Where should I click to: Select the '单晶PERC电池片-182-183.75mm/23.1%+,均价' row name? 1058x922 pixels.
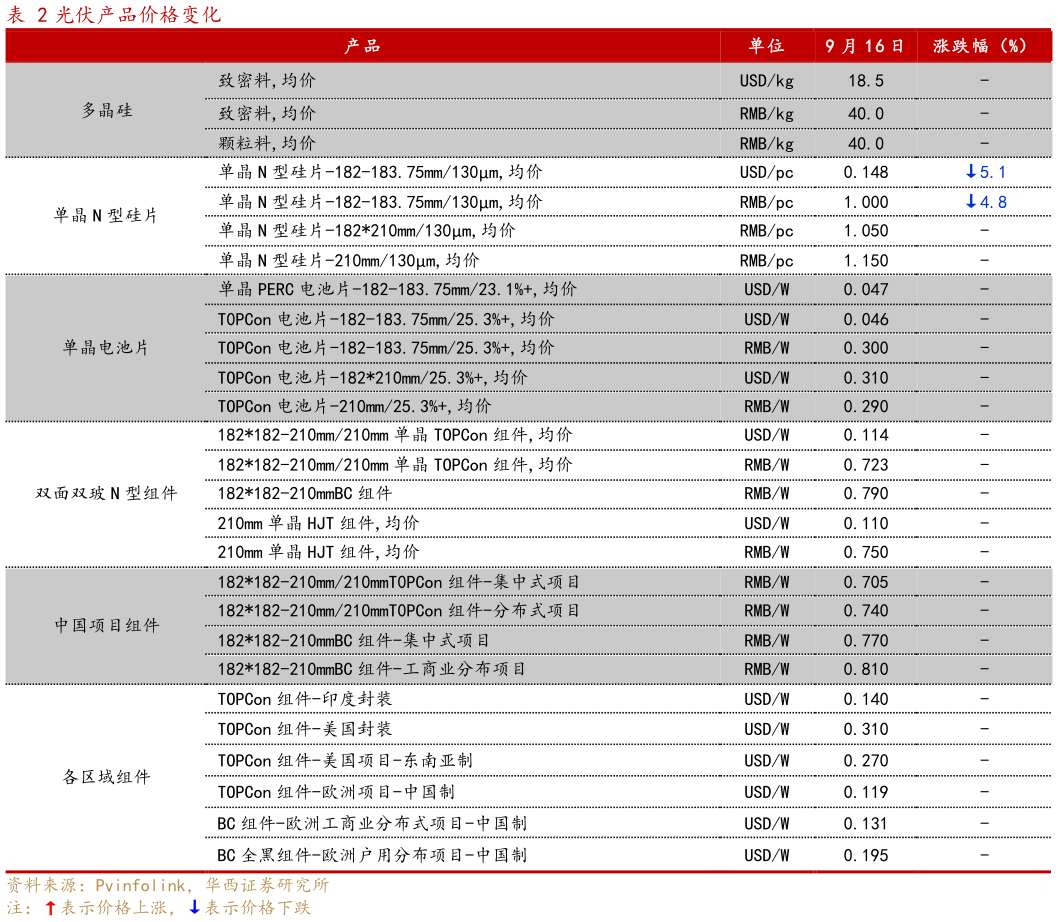[x=397, y=290]
